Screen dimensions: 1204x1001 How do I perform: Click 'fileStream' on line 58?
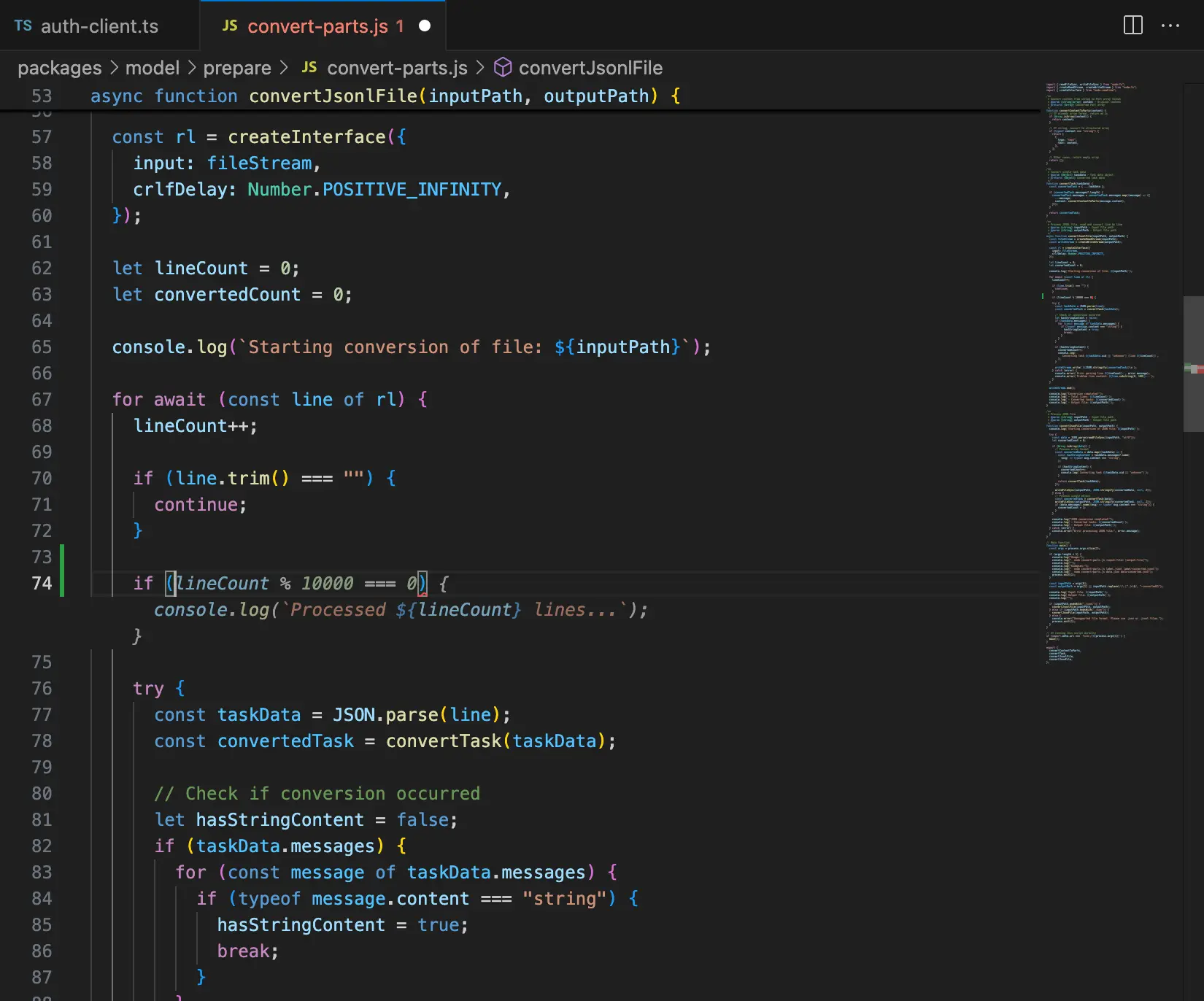(259, 163)
